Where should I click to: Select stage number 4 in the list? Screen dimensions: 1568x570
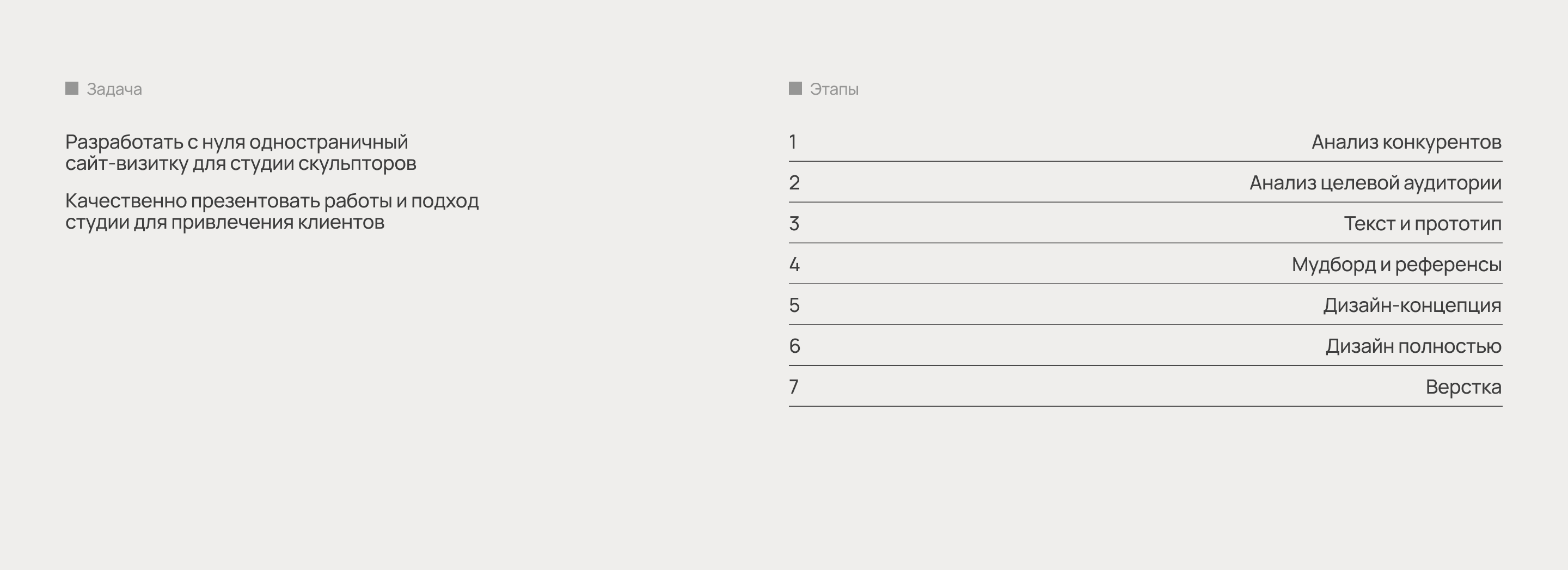pyautogui.click(x=794, y=264)
